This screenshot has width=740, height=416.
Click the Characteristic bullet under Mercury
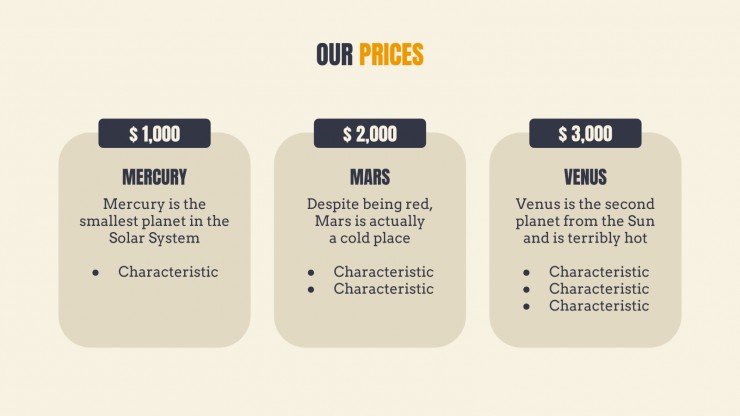click(168, 272)
